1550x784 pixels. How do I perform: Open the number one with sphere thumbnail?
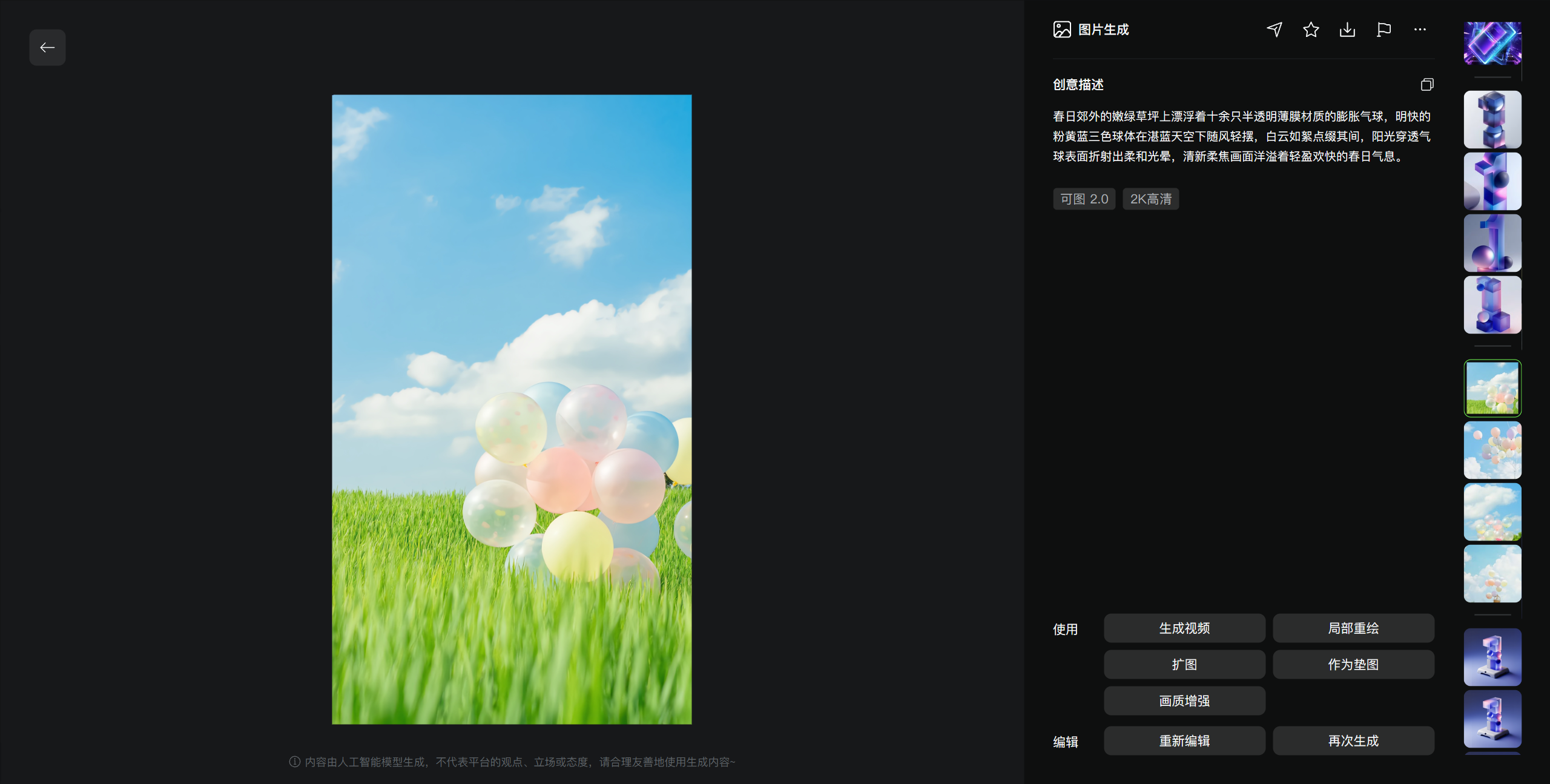point(1492,243)
